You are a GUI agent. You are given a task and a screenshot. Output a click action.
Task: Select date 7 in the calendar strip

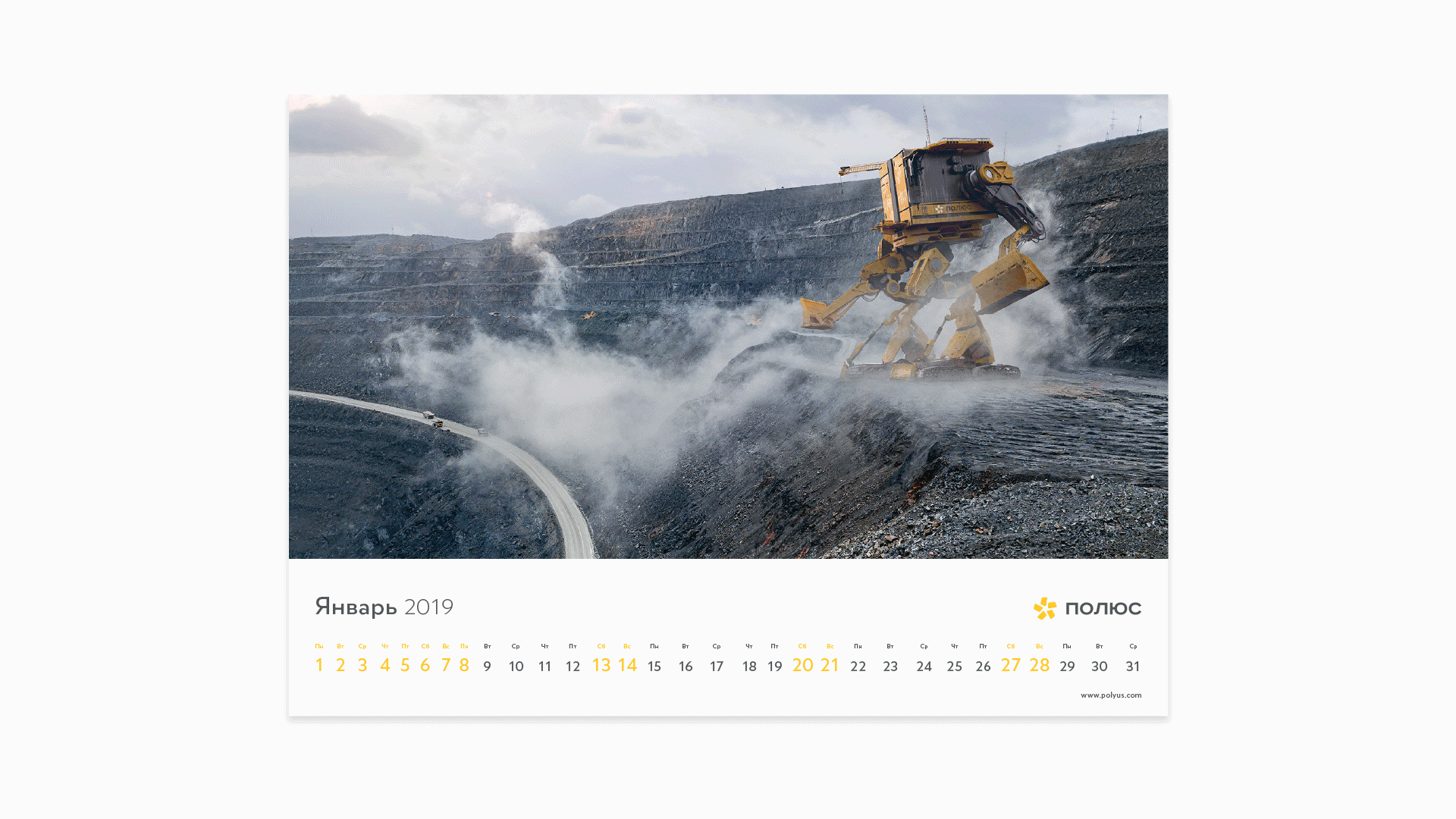click(x=446, y=665)
